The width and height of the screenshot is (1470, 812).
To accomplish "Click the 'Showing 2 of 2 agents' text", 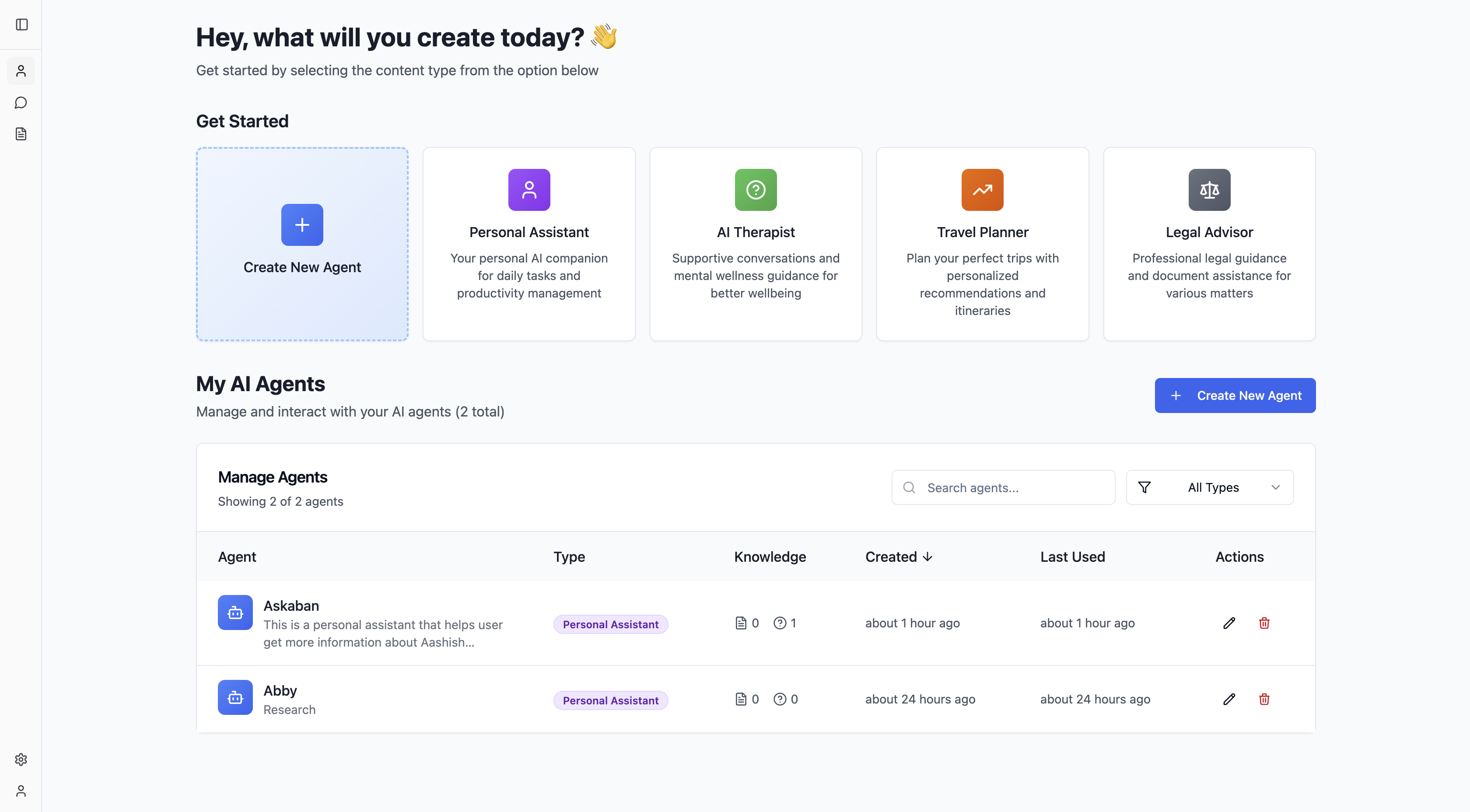I will tap(280, 501).
